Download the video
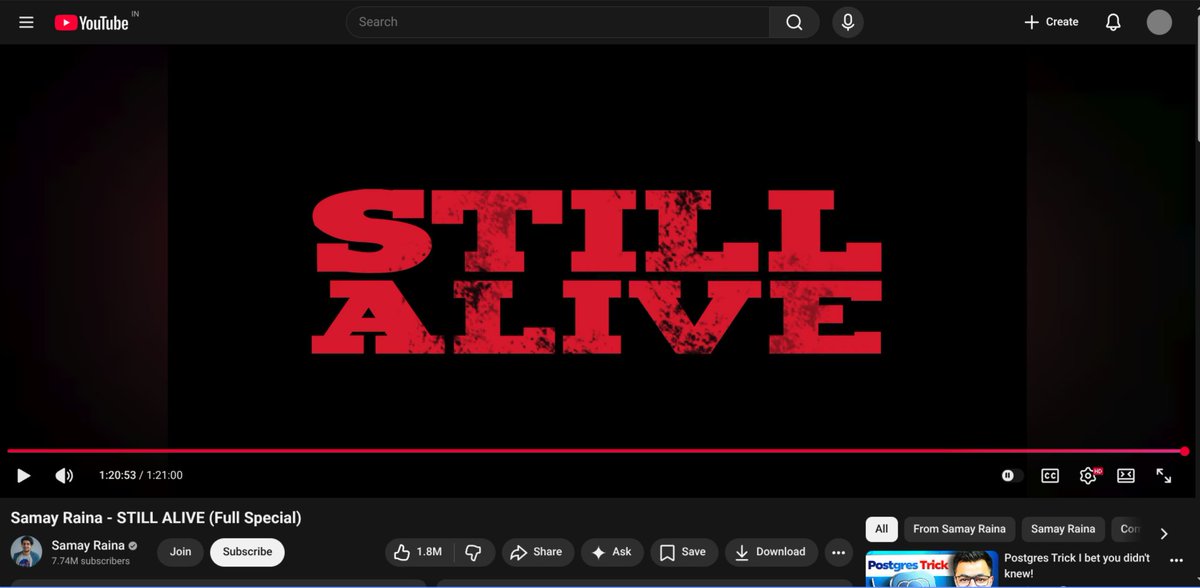Screen dimensions: 1200x588 tap(771, 552)
